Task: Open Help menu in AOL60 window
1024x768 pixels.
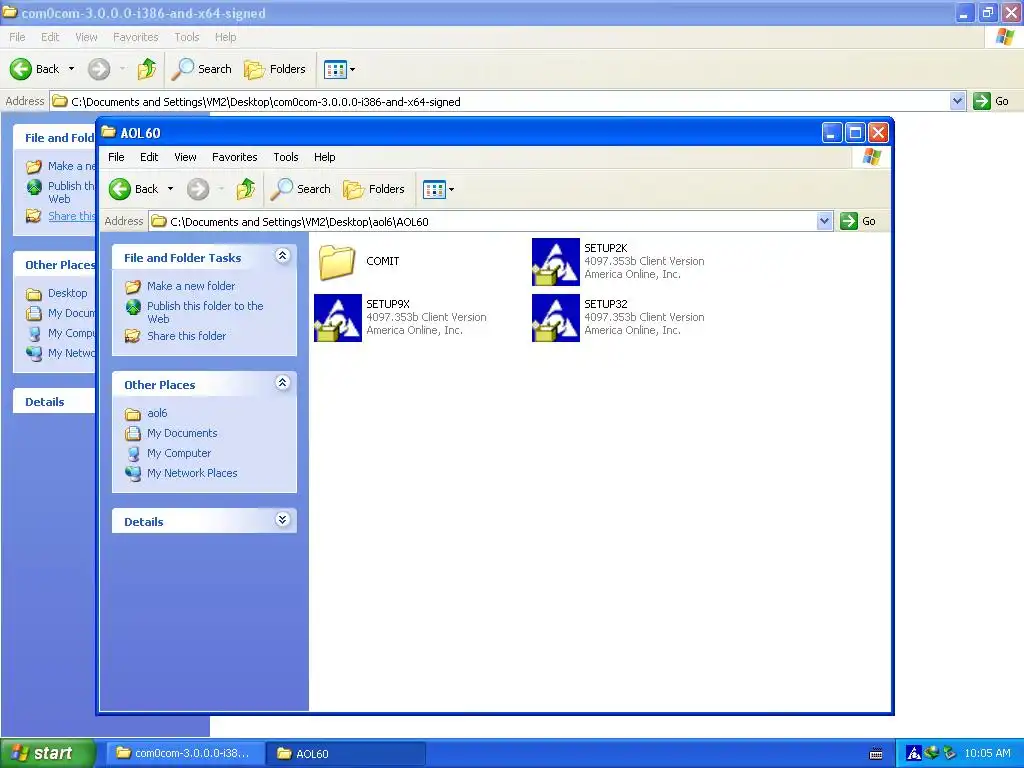Action: (x=324, y=157)
